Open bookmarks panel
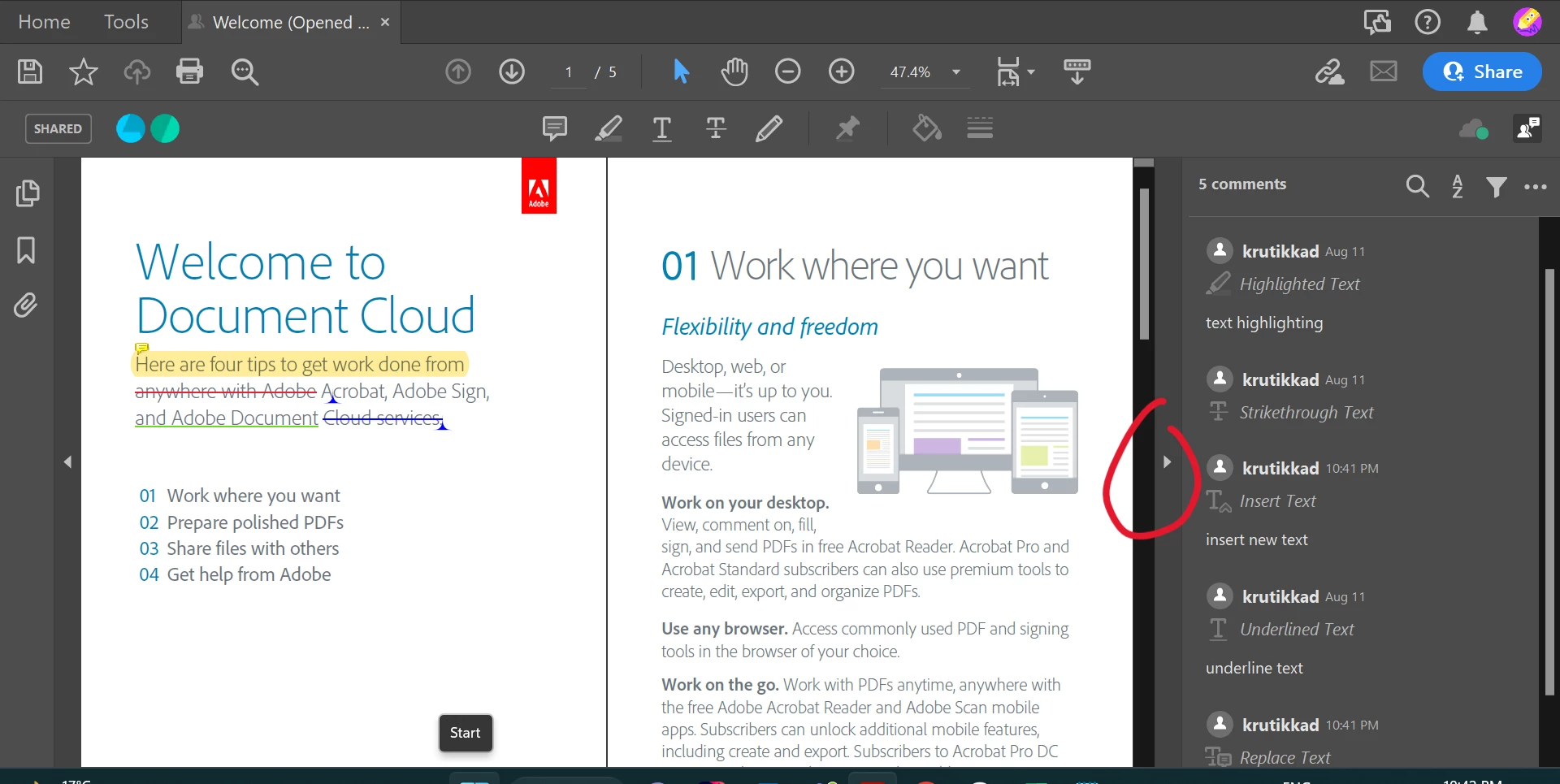Viewport: 1560px width, 784px height. click(x=26, y=250)
